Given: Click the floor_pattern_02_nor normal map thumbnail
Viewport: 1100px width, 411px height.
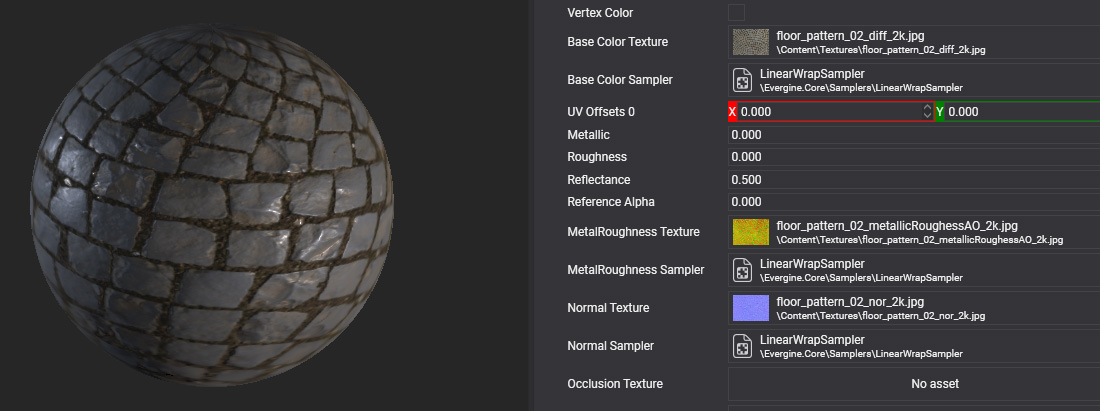Looking at the screenshot, I should pyautogui.click(x=750, y=308).
